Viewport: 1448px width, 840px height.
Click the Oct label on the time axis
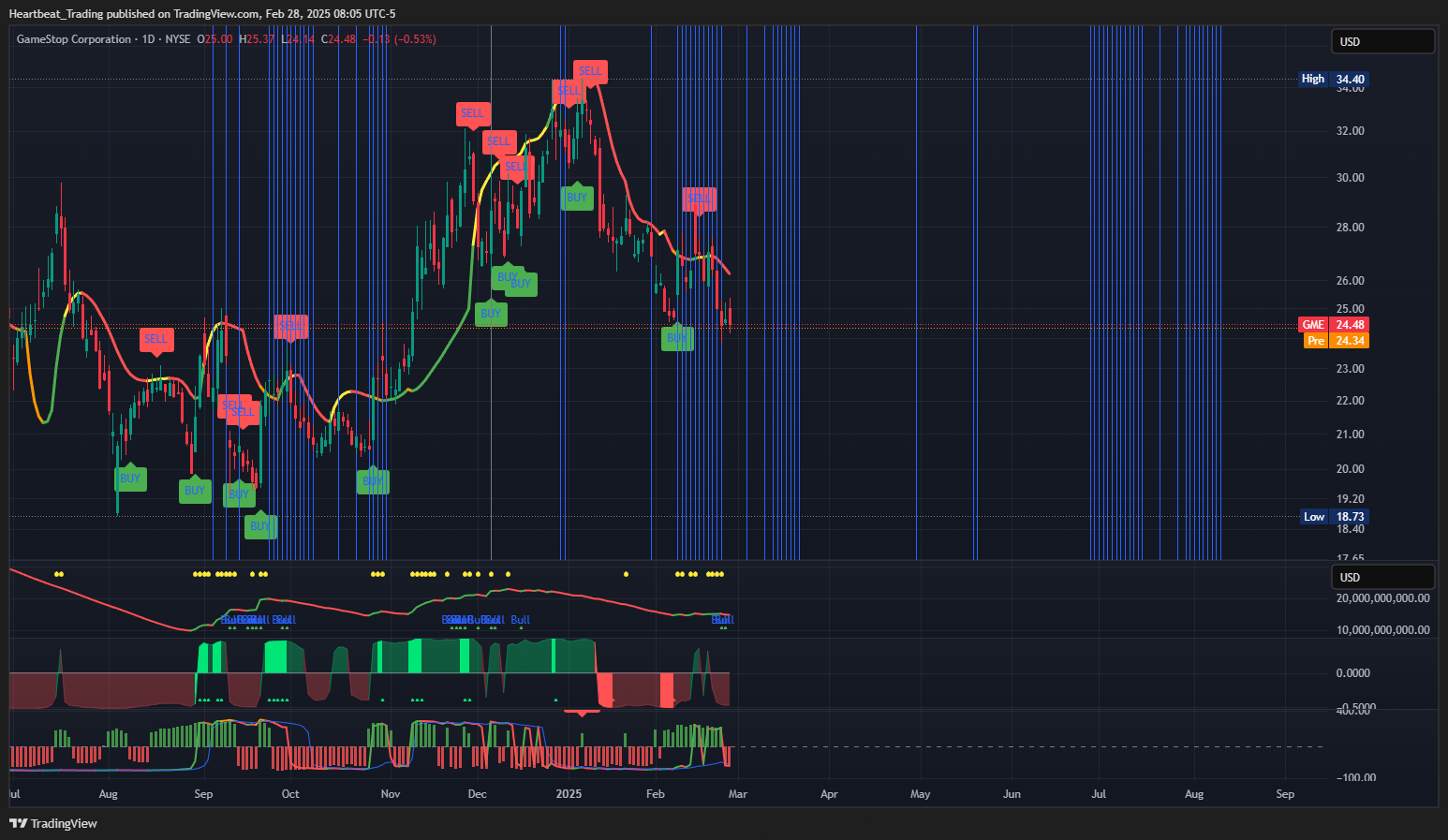point(290,794)
